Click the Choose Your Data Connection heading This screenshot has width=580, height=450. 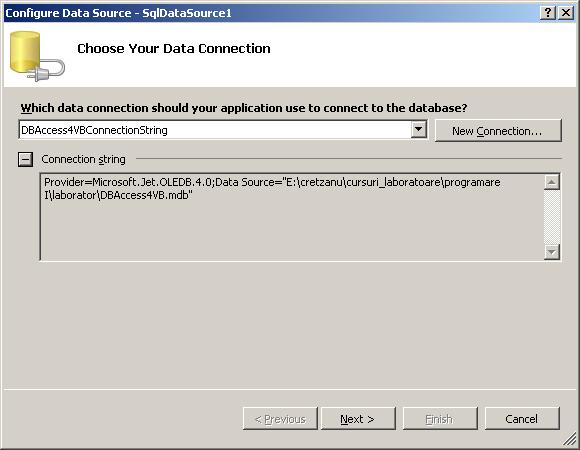(x=173, y=48)
